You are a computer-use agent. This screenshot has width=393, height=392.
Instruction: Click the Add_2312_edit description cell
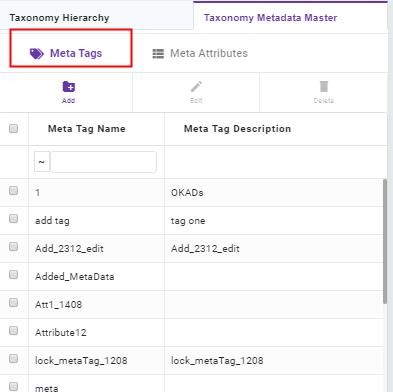tap(273, 249)
